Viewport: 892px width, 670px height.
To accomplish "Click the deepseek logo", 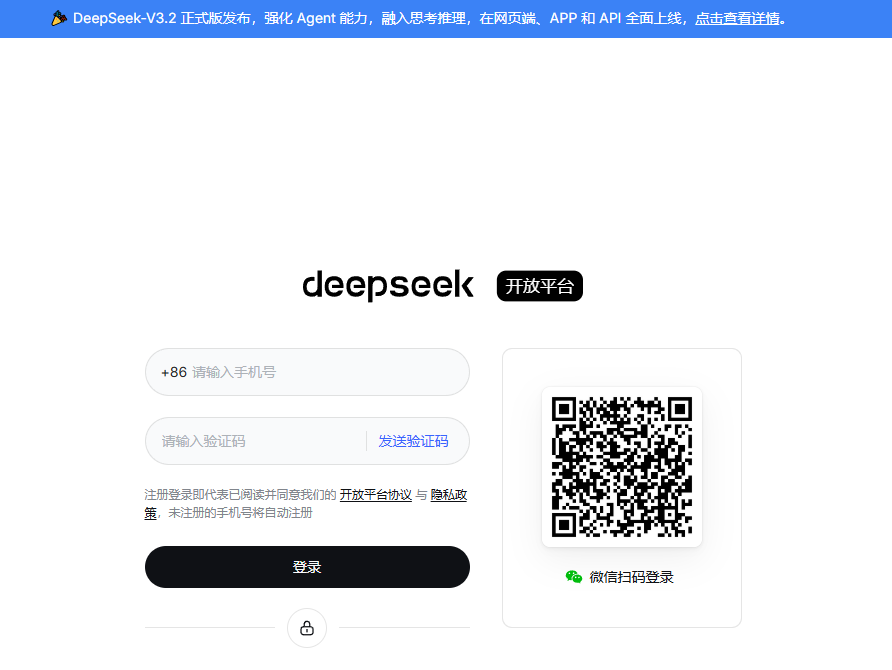I will (x=388, y=286).
